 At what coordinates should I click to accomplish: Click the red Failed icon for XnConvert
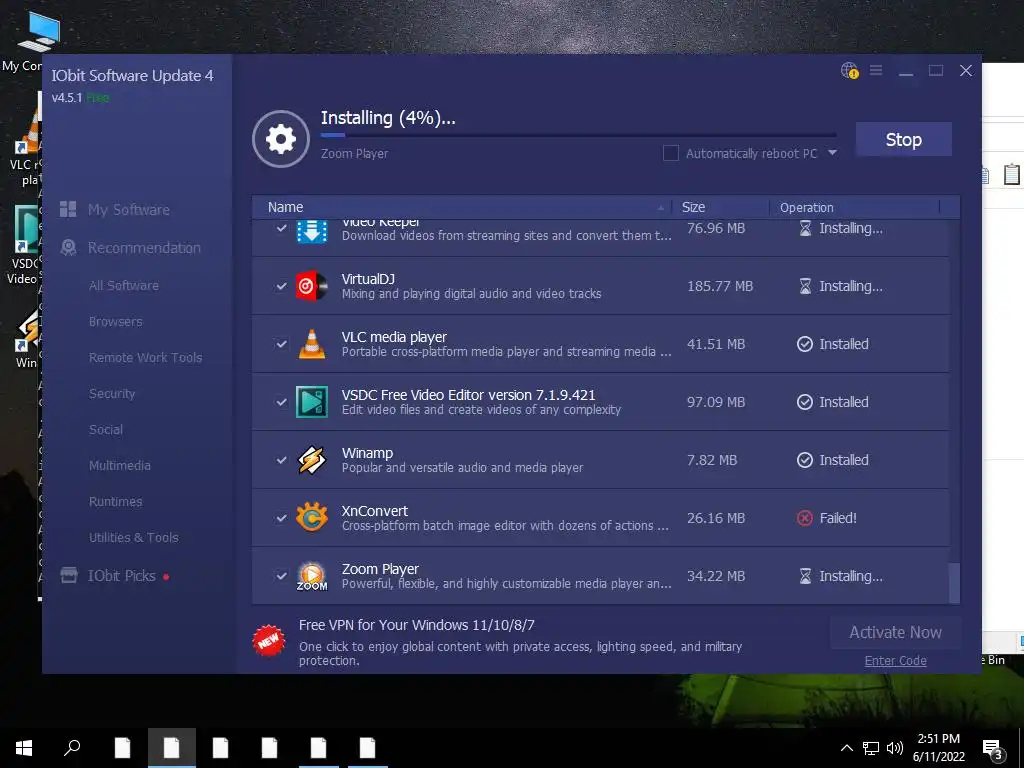(805, 518)
